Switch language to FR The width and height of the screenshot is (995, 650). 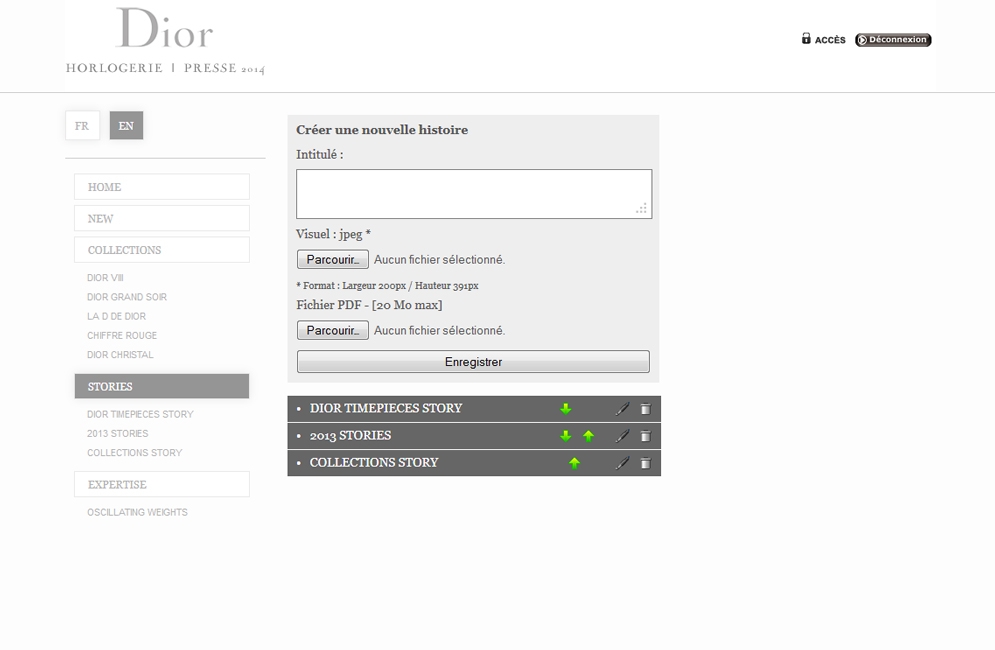click(x=82, y=126)
